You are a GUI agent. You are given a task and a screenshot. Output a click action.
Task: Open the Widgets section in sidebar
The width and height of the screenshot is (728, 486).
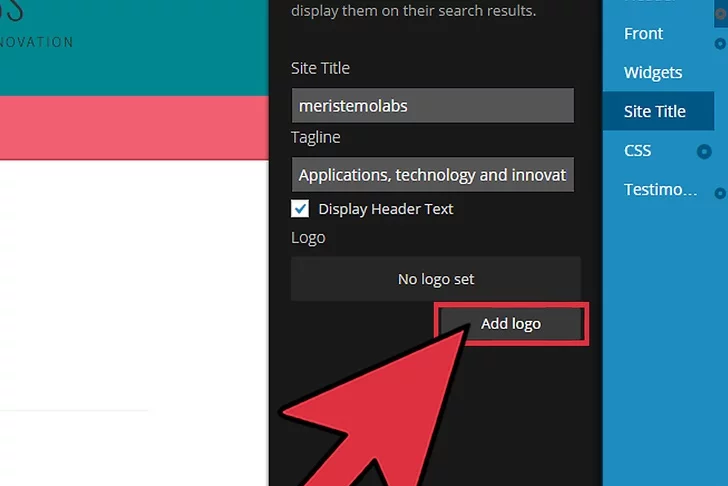(x=652, y=72)
